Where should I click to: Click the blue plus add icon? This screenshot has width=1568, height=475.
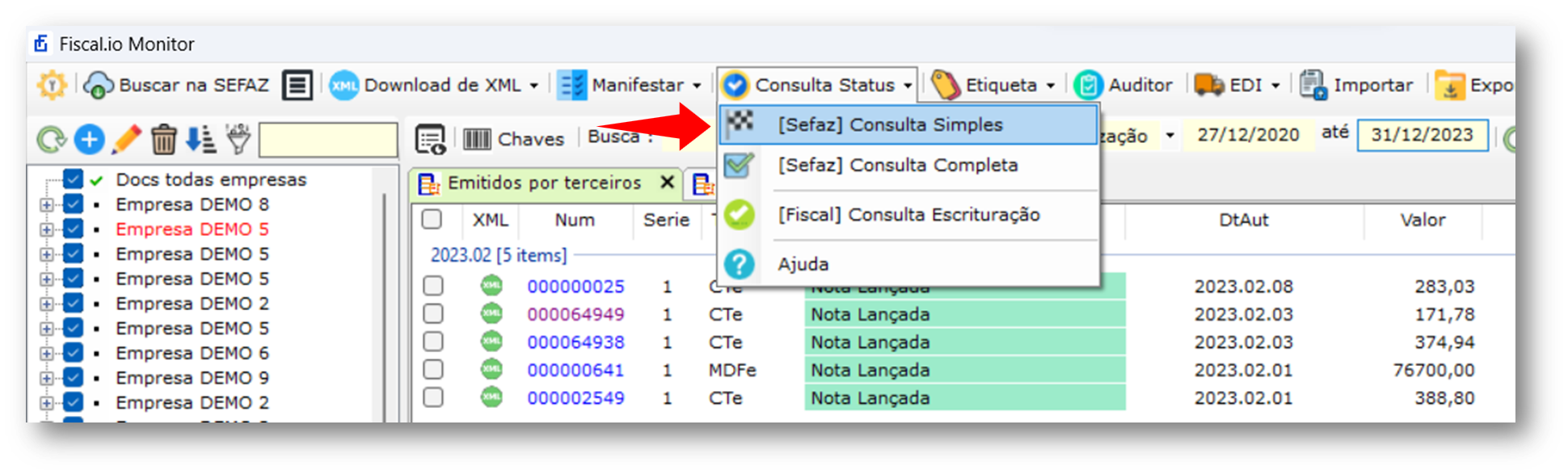89,140
